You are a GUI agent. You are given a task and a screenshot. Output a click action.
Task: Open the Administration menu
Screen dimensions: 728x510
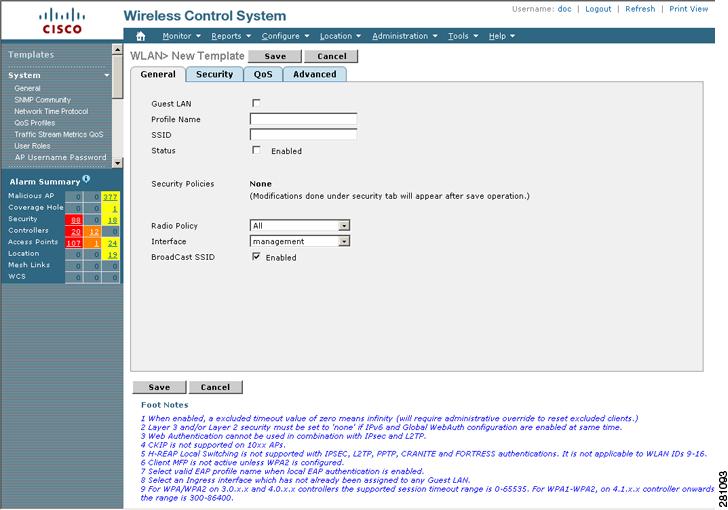pyautogui.click(x=404, y=36)
